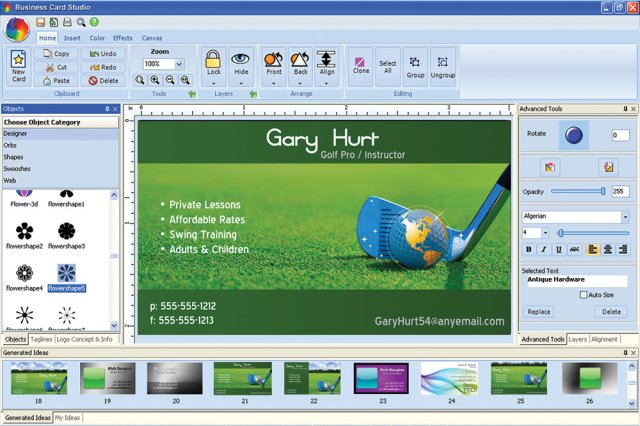The image size is (640, 426).
Task: Switch to the Layers panel tab
Action: [x=577, y=340]
